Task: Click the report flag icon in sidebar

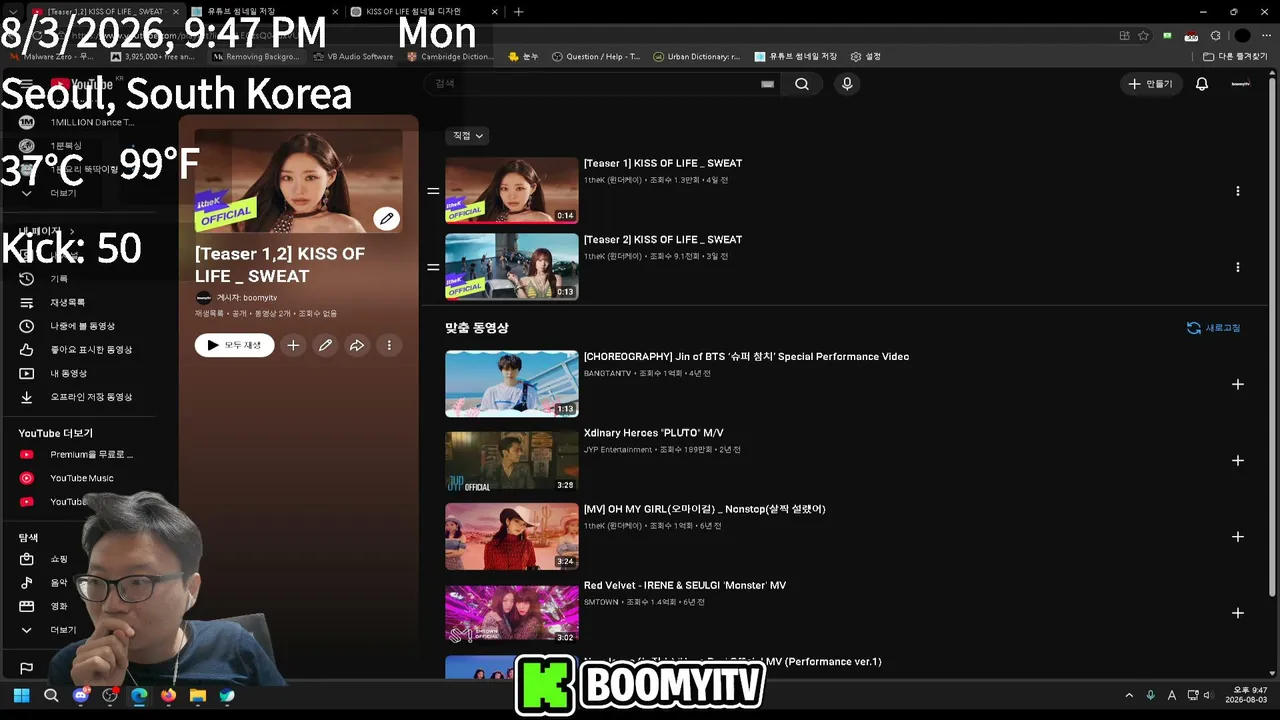Action: click(x=27, y=668)
